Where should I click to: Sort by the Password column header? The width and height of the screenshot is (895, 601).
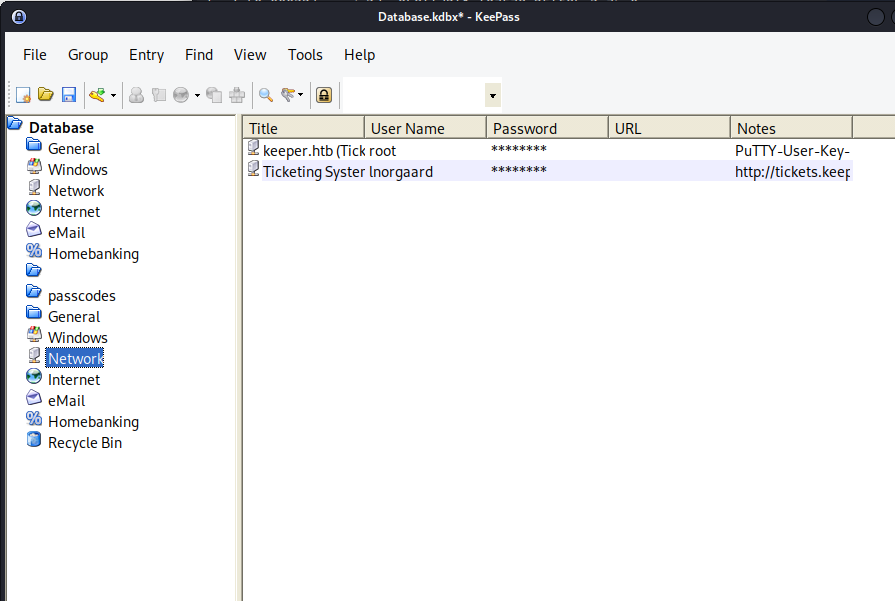click(547, 128)
